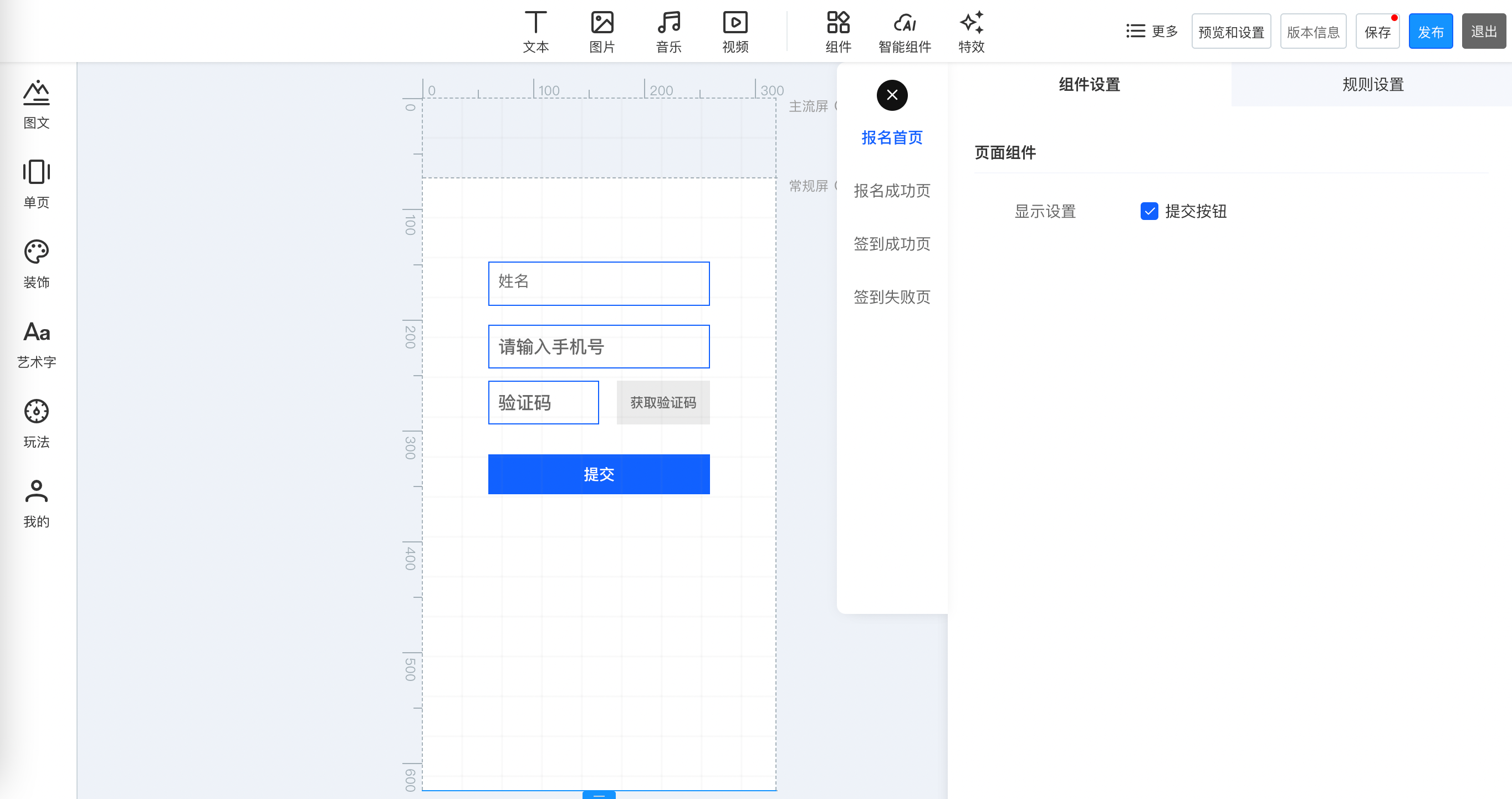Exit editor with 退出 button
The image size is (1512, 799).
pyautogui.click(x=1484, y=32)
